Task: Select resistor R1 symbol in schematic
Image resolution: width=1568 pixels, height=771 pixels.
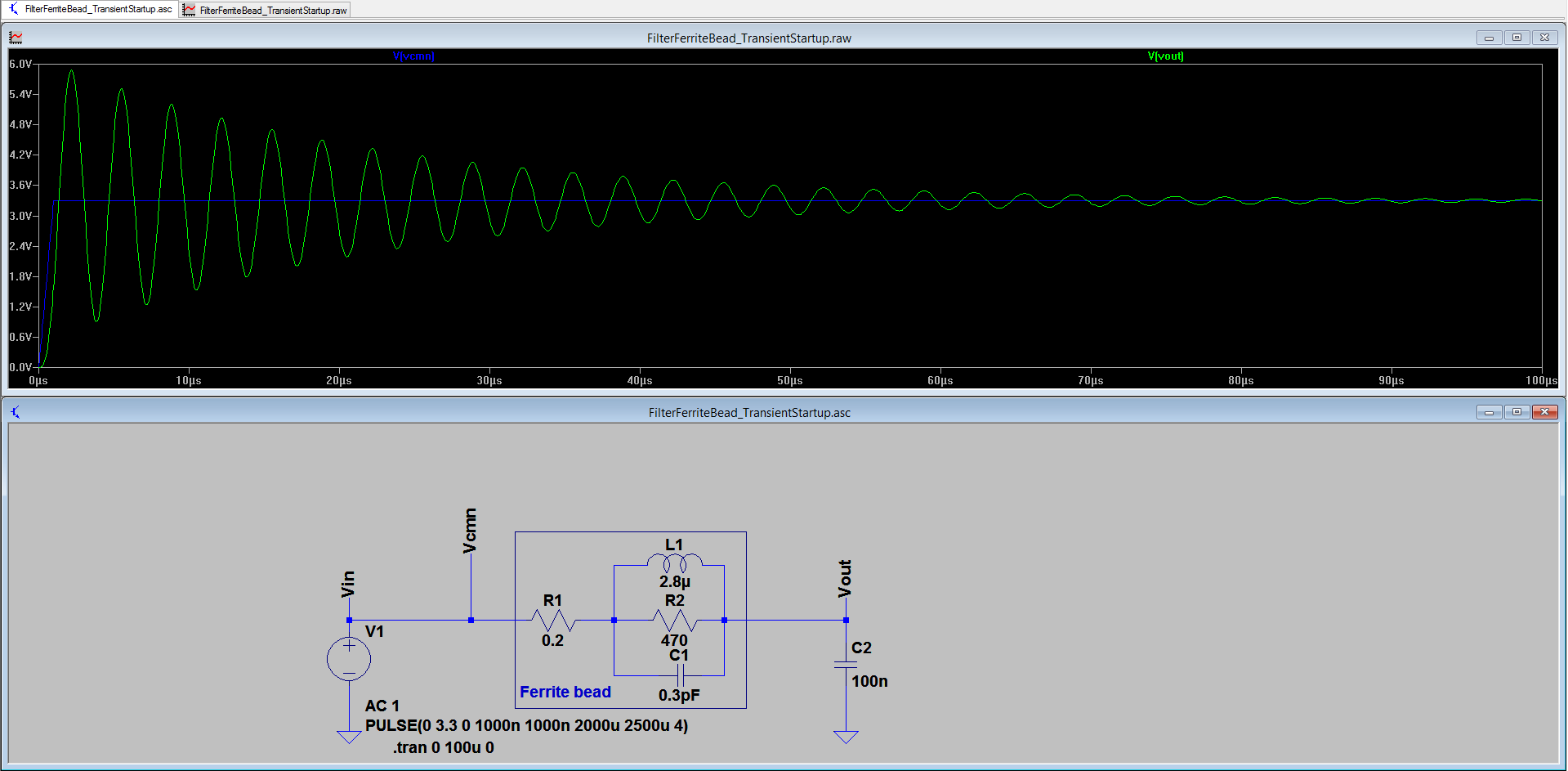Action: 553,620
